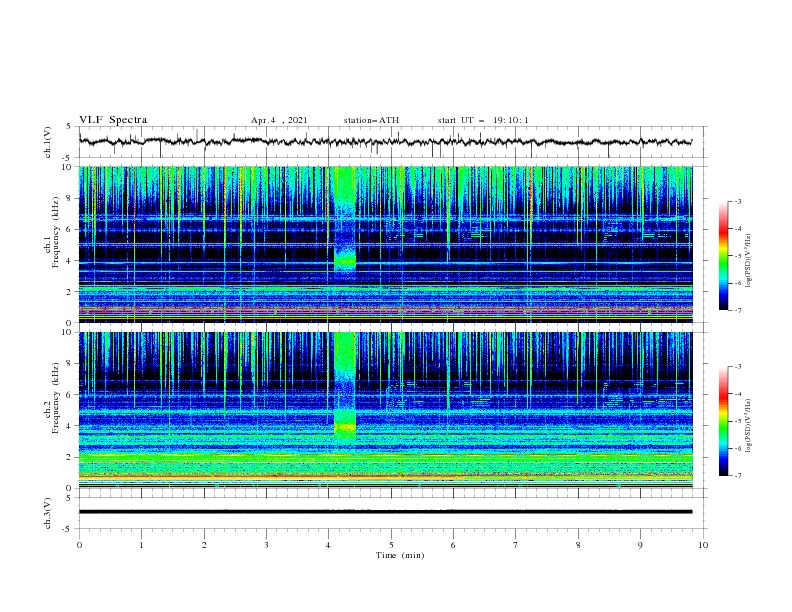Viewport: 792px width, 612px height.
Task: Click the ch.1 voltage waveform trace
Action: pyautogui.click(x=385, y=142)
